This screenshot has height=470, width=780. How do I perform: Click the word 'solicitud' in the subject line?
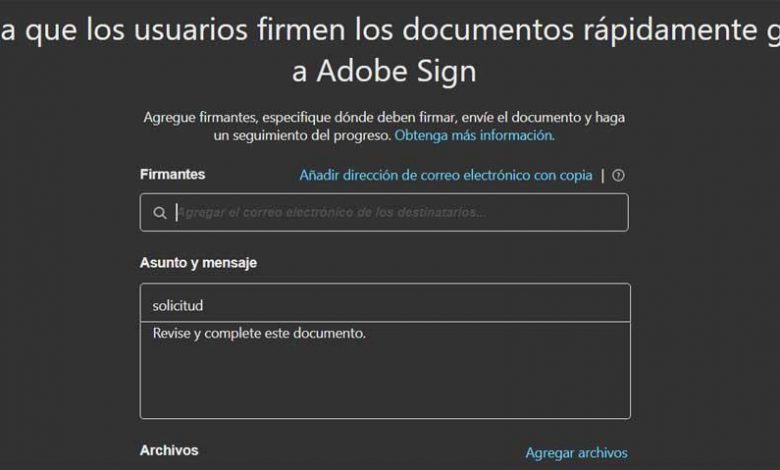(178, 305)
